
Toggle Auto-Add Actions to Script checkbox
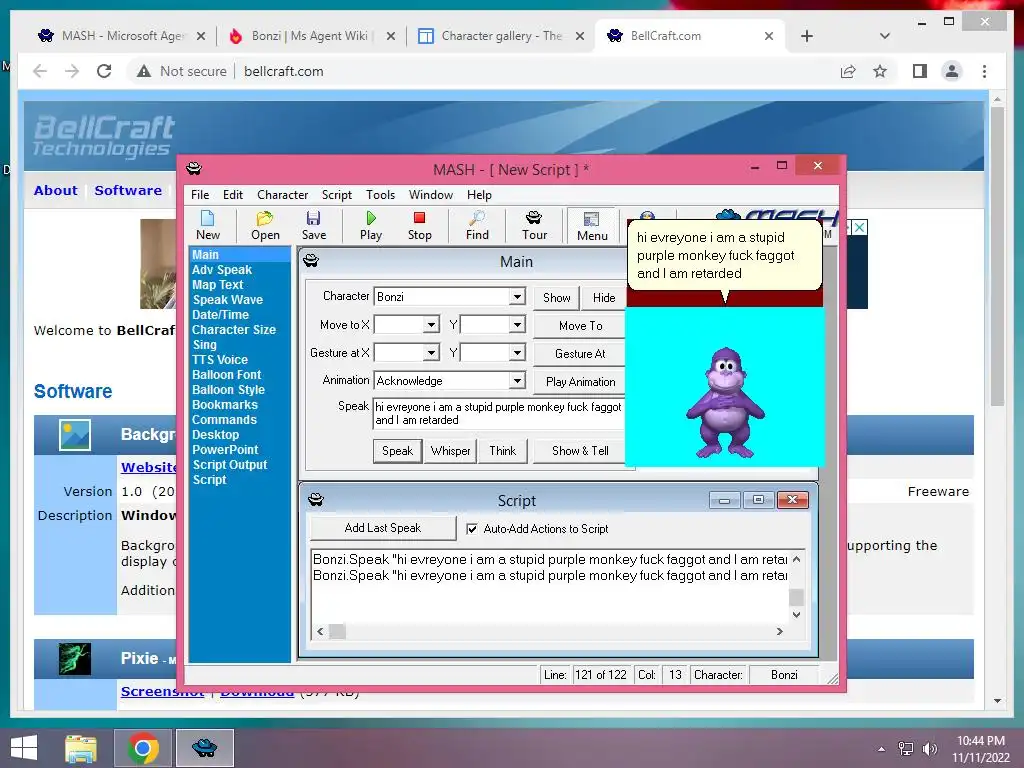click(x=472, y=529)
